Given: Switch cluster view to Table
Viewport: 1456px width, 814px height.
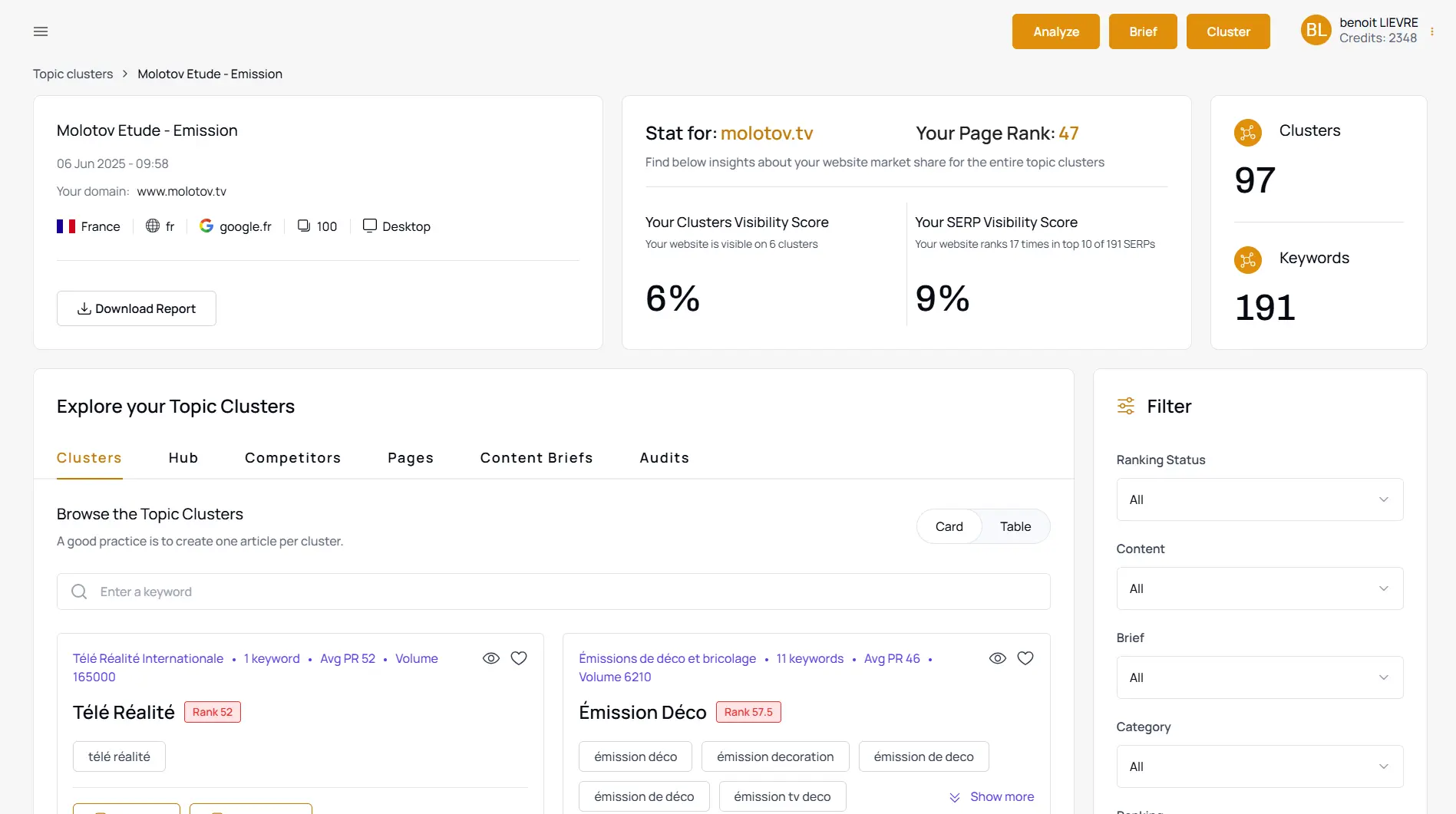Looking at the screenshot, I should [1015, 526].
